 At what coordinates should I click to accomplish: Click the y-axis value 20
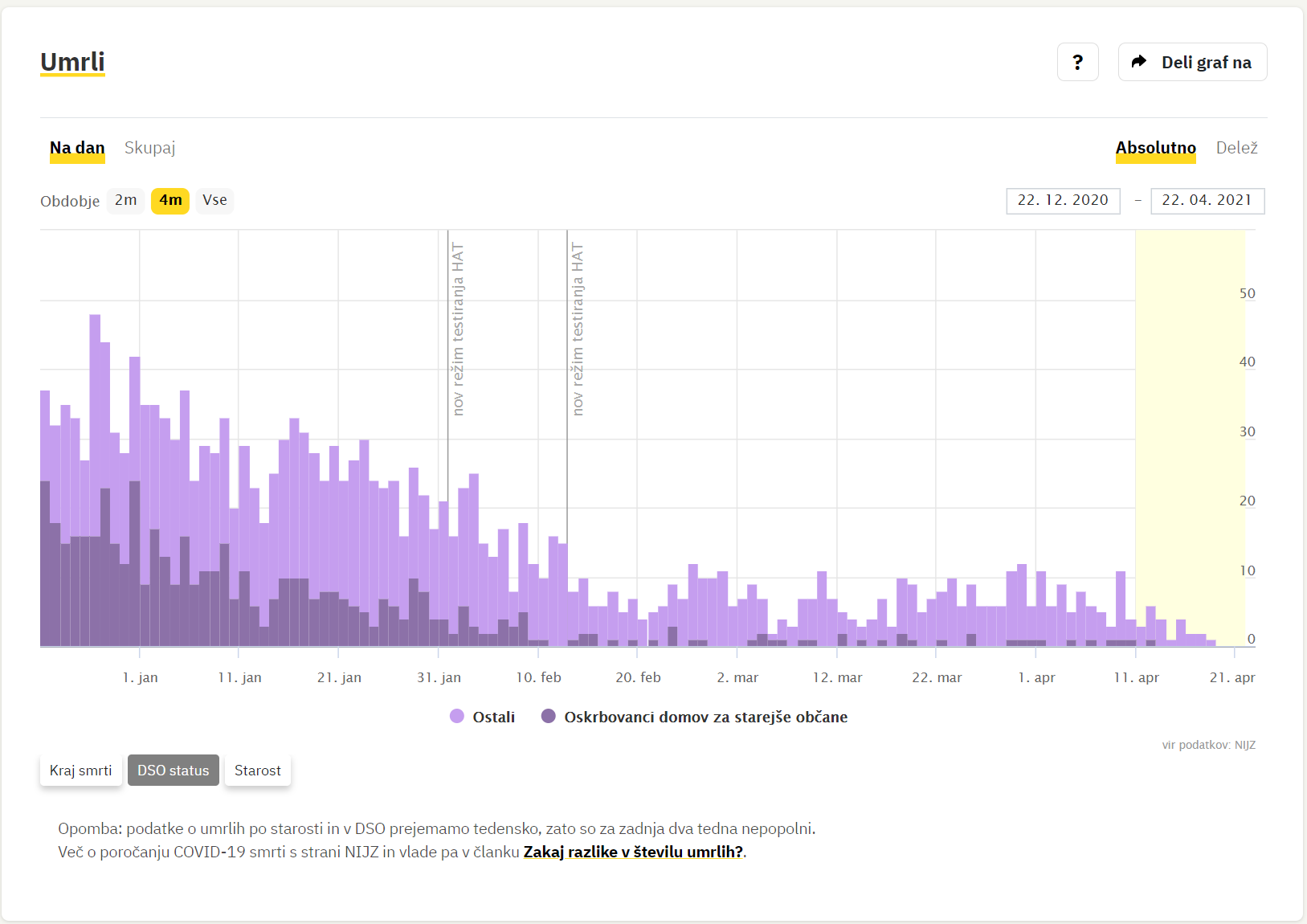coord(1247,501)
